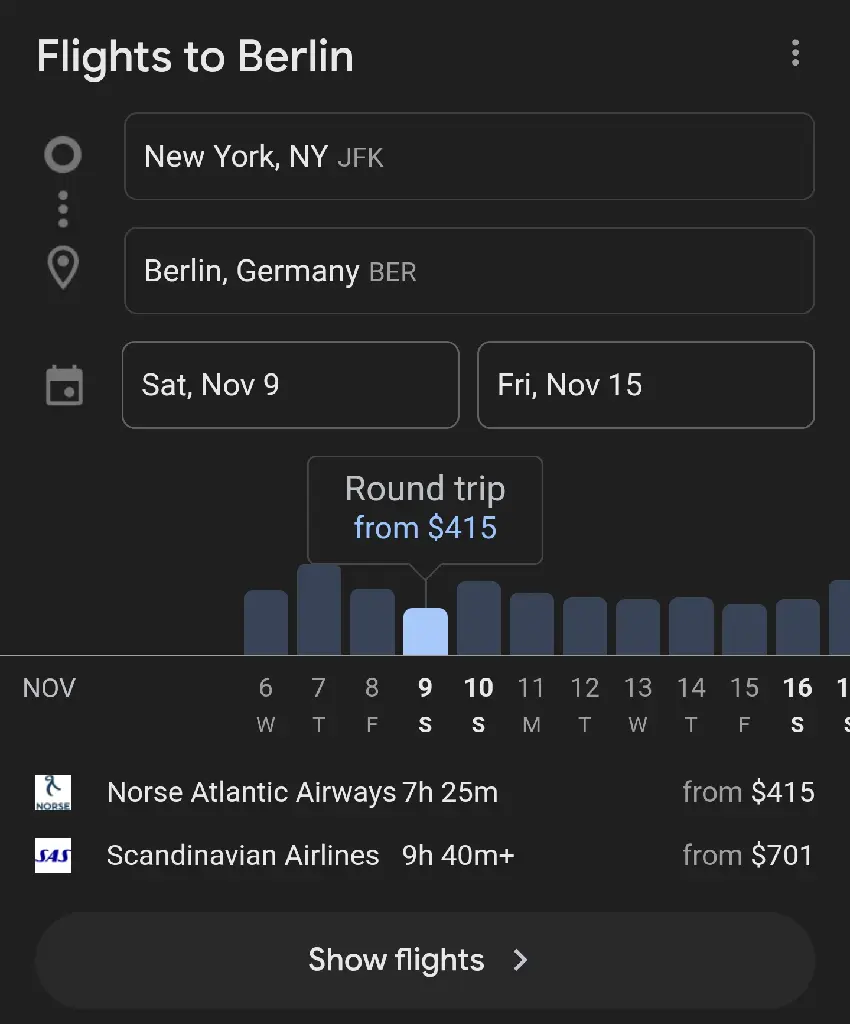Edit the New York, NY JFK origin field

coord(469,156)
